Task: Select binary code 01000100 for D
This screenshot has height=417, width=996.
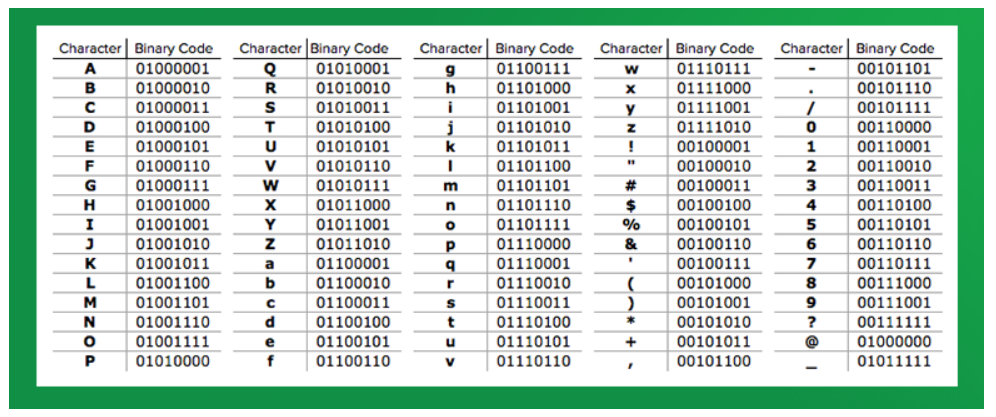Action: [172, 127]
